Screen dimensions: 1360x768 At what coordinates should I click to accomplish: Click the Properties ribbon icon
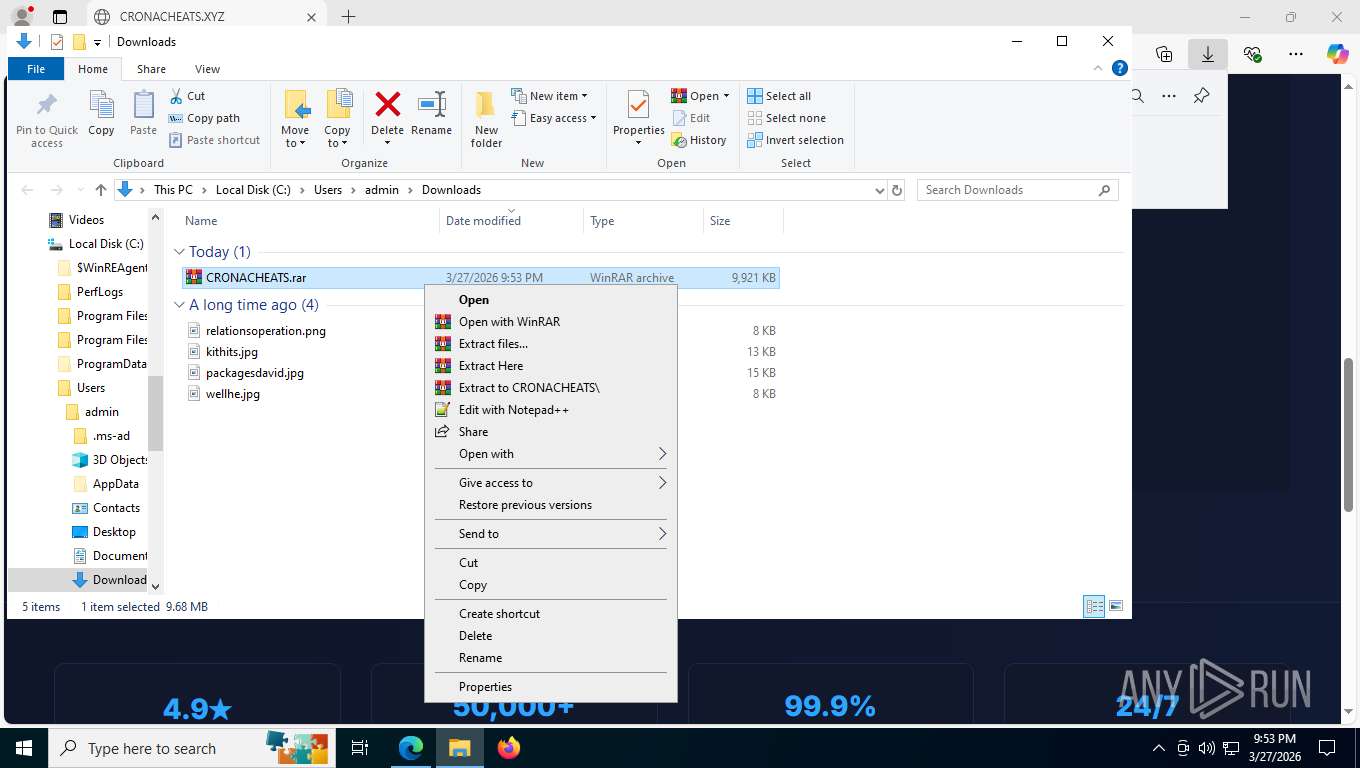point(638,106)
